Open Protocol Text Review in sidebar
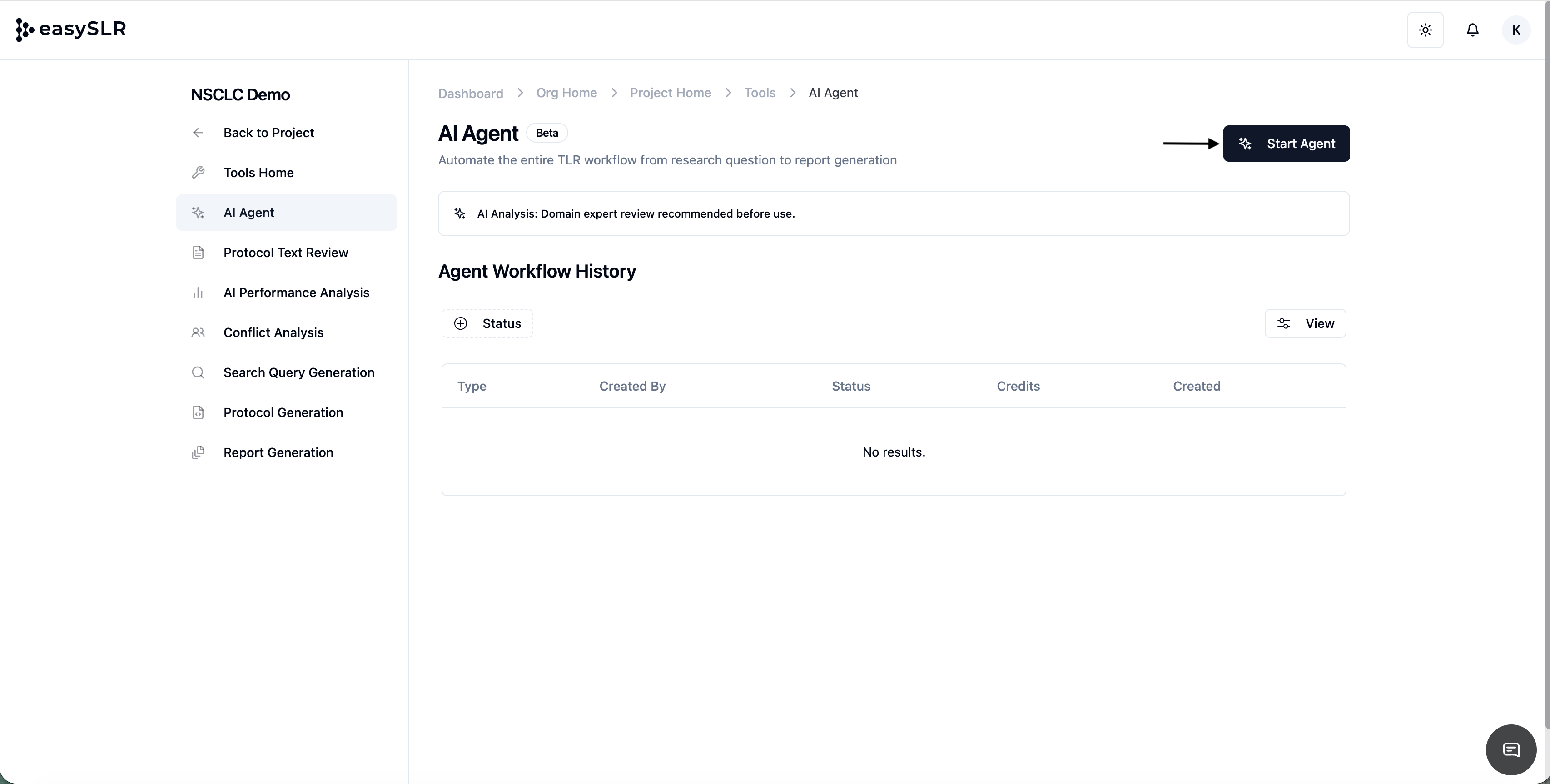1550x784 pixels. 285,253
